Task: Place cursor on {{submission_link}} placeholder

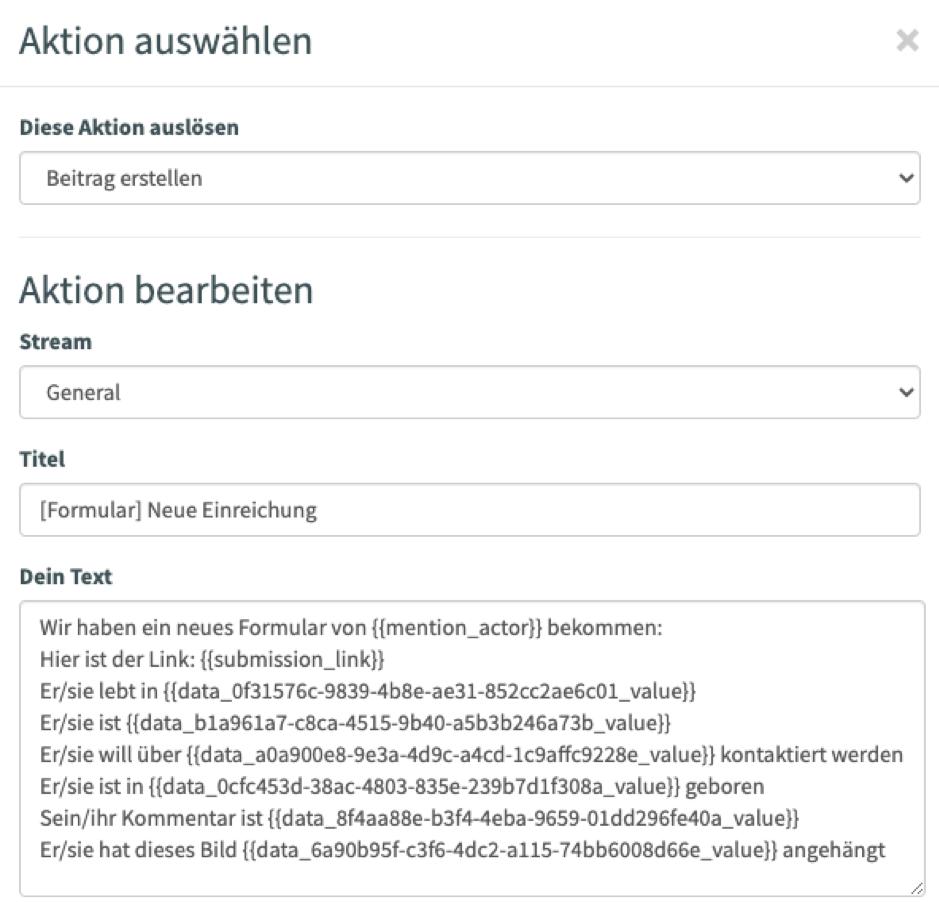Action: coord(292,659)
